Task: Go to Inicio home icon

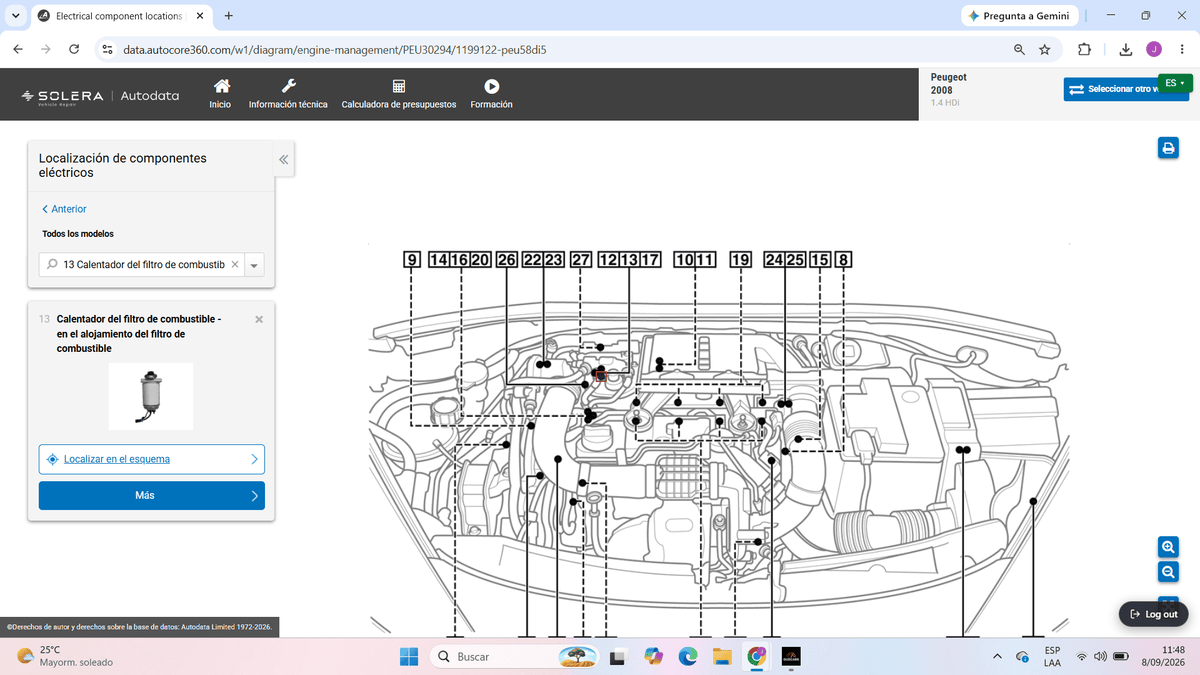Action: 220,94
